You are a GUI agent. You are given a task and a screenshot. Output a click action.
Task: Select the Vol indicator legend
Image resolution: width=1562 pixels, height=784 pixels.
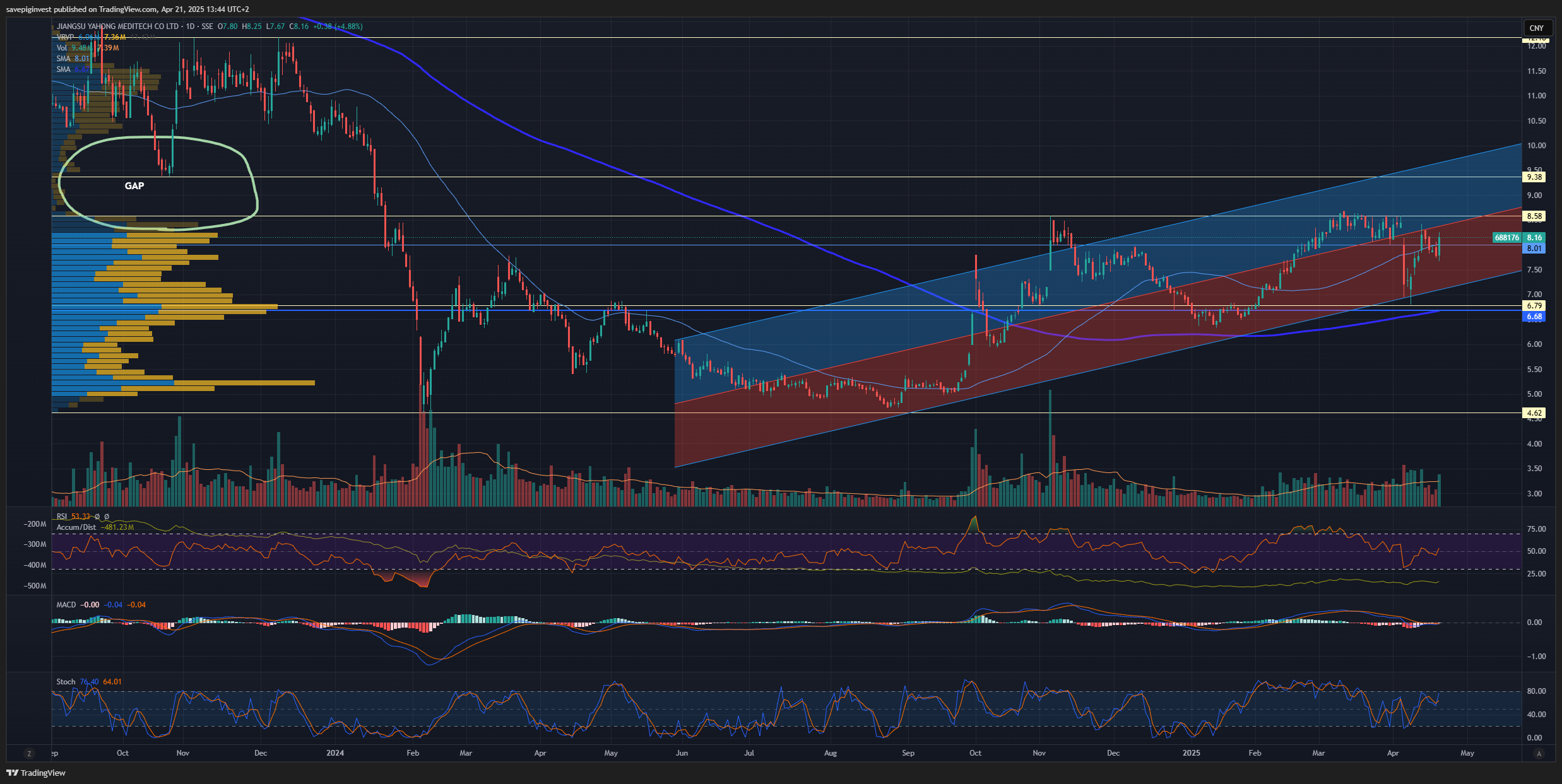click(61, 48)
